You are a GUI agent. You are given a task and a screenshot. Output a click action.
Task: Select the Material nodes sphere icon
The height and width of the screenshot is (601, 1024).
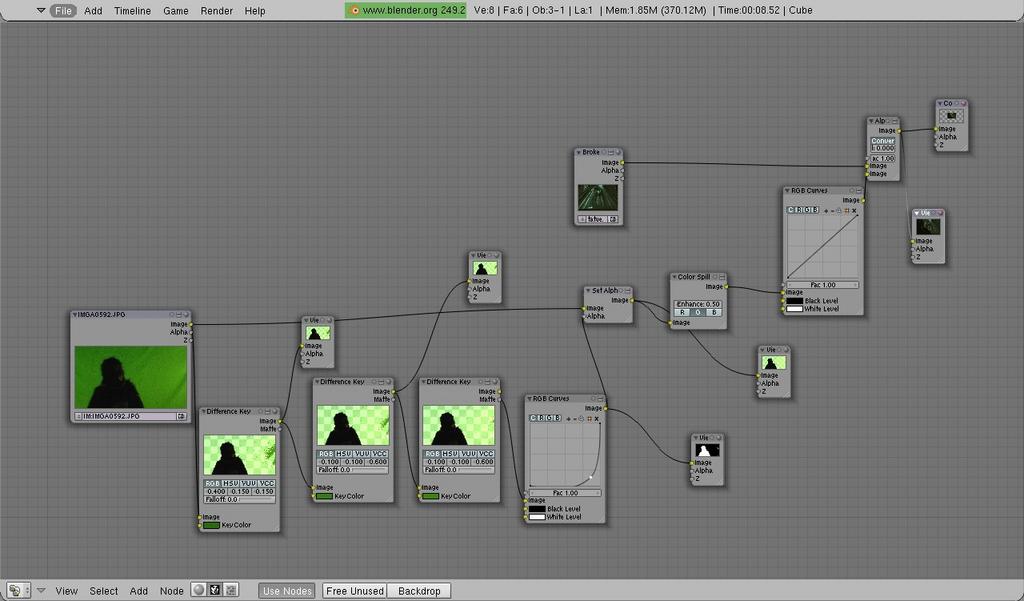tap(199, 590)
